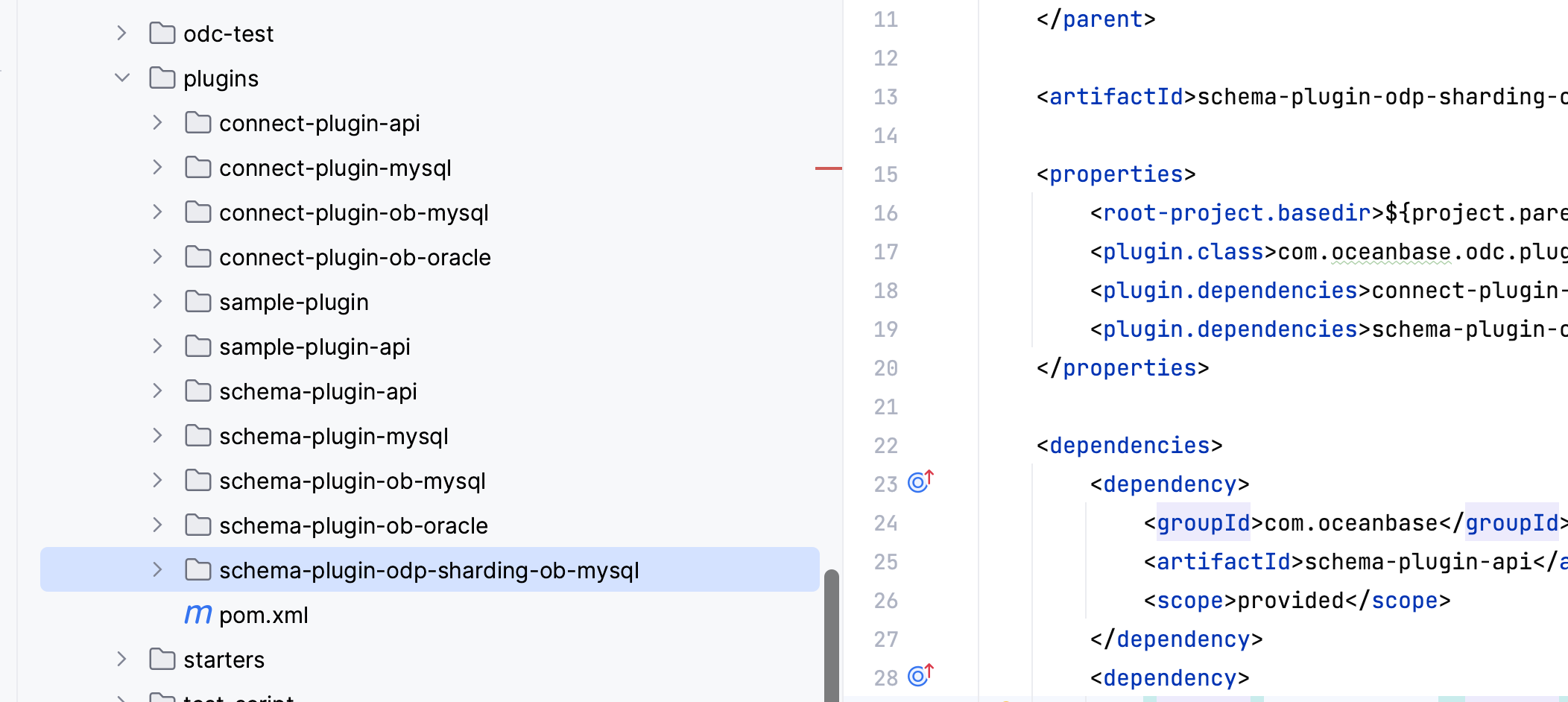Click the sample-plugin folder icon

[197, 302]
